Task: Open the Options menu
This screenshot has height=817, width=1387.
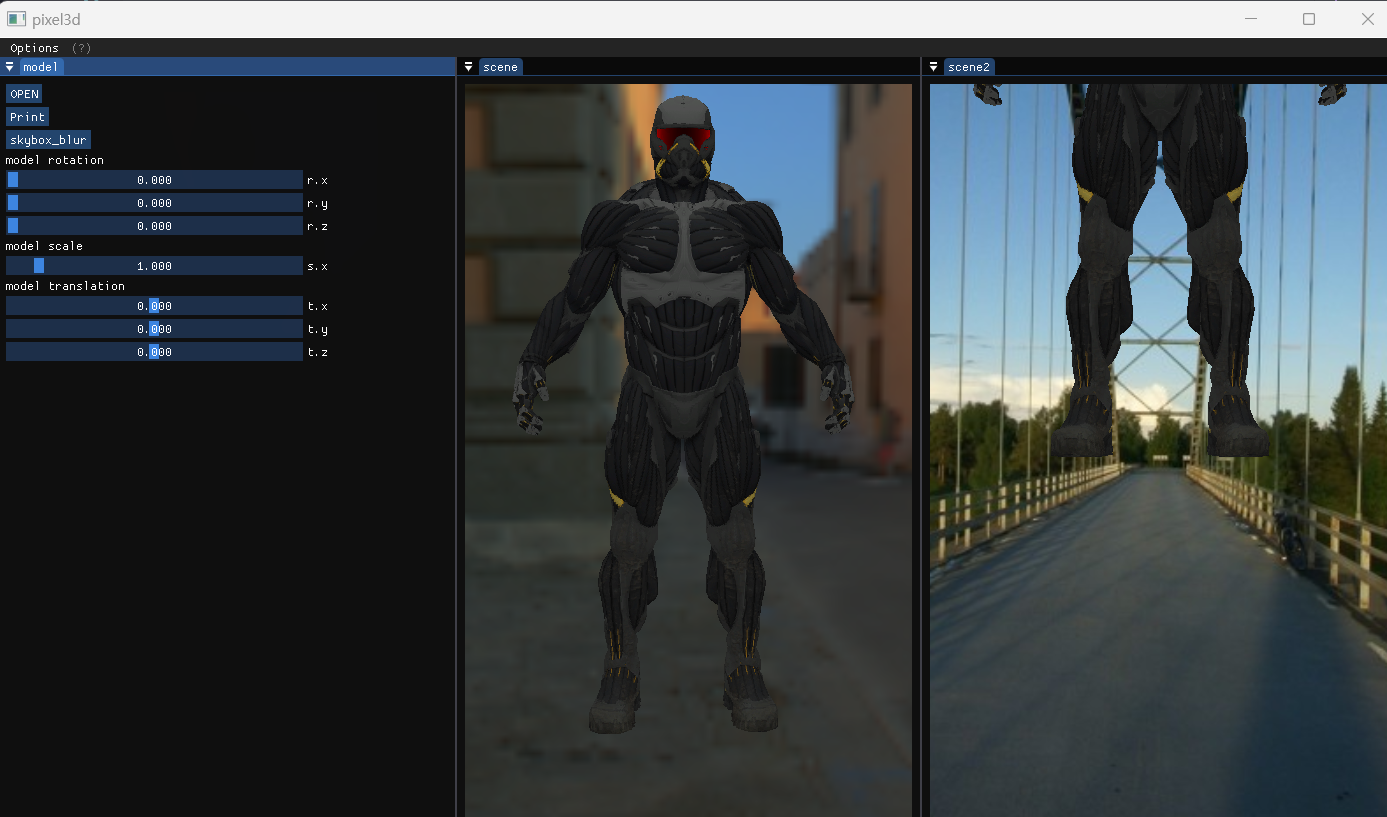Action: pos(34,48)
